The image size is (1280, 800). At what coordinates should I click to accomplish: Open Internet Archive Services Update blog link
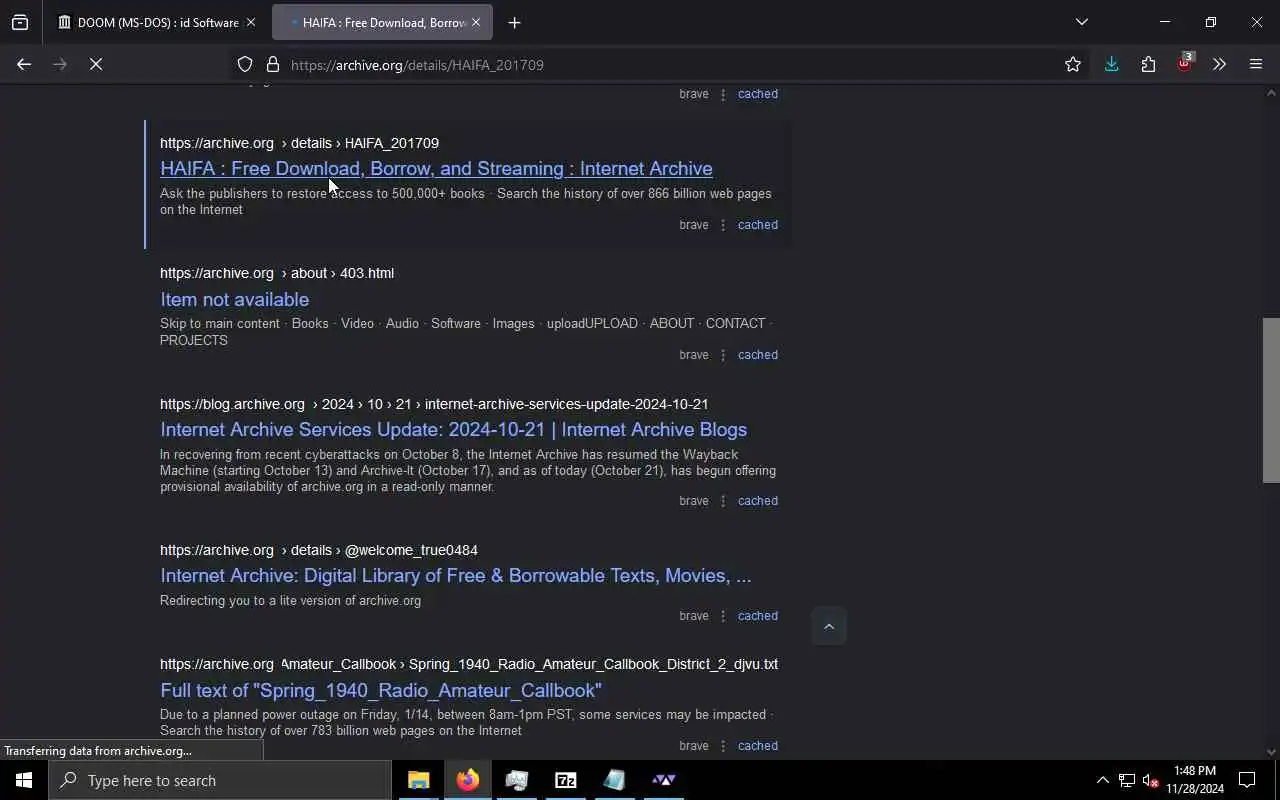(x=453, y=429)
